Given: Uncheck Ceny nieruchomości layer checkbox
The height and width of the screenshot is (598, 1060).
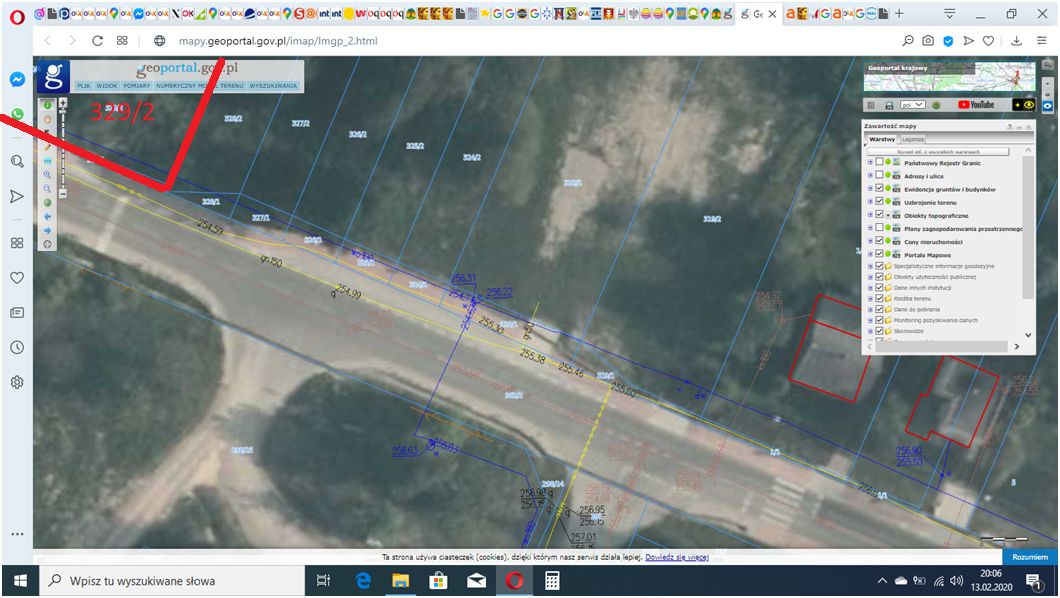Looking at the screenshot, I should point(879,240).
